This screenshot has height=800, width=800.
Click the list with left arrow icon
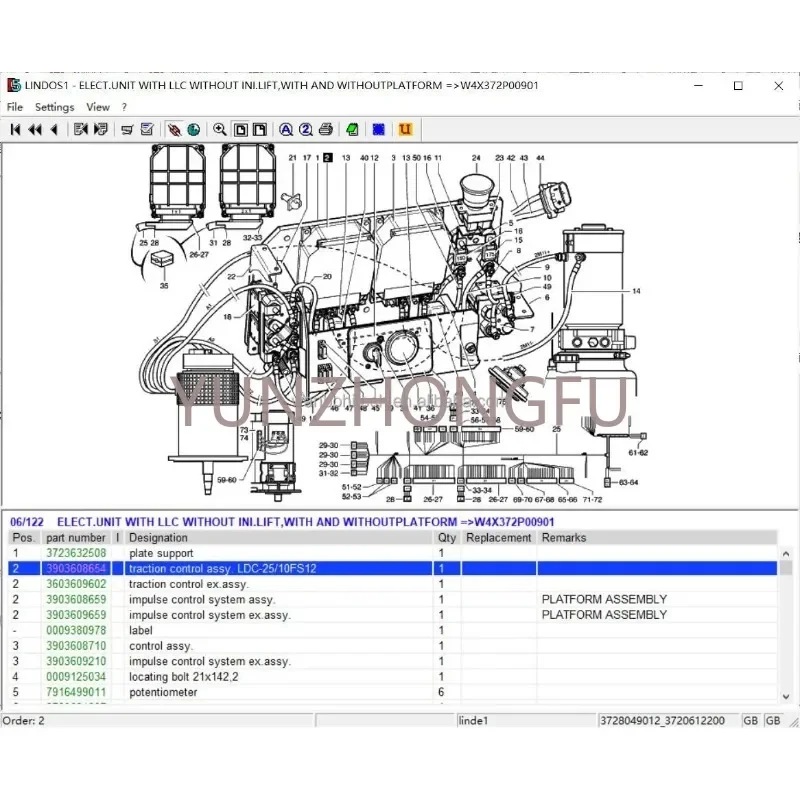click(x=81, y=130)
